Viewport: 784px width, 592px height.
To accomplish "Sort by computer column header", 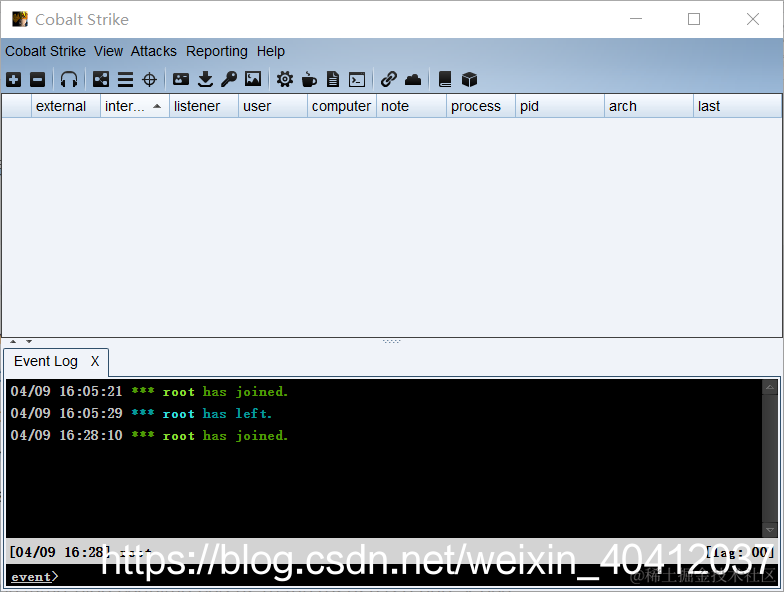I will pyautogui.click(x=342, y=106).
